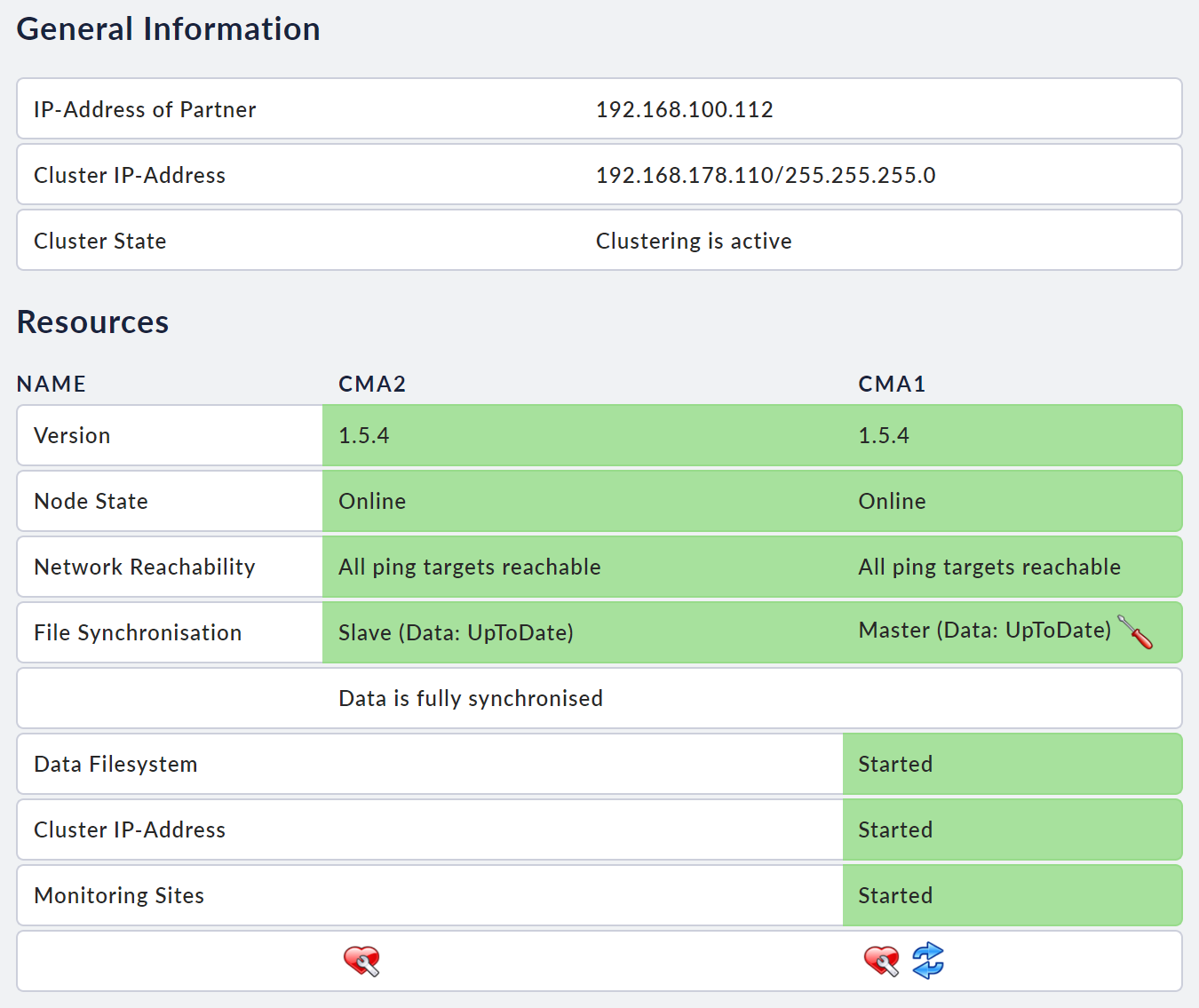The height and width of the screenshot is (1008, 1199).
Task: Click the CMA2 column header
Action: click(x=372, y=384)
